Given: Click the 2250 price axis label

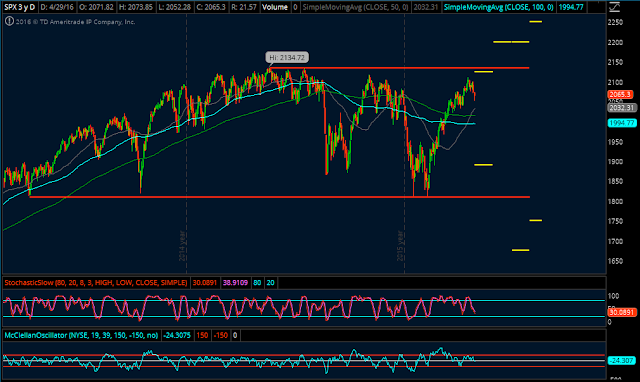Looking at the screenshot, I should click(615, 22).
